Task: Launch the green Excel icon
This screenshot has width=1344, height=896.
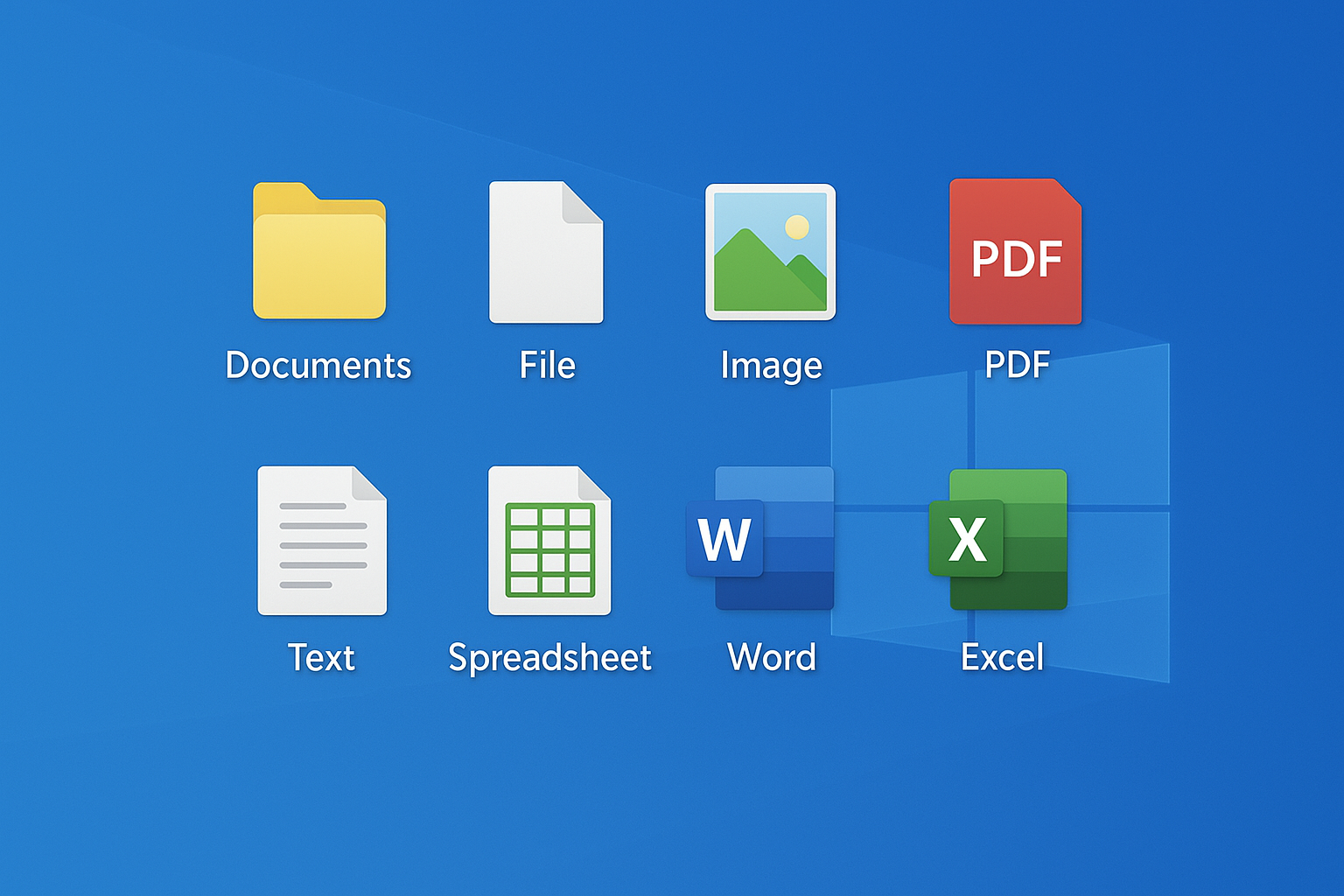Action: click(998, 539)
